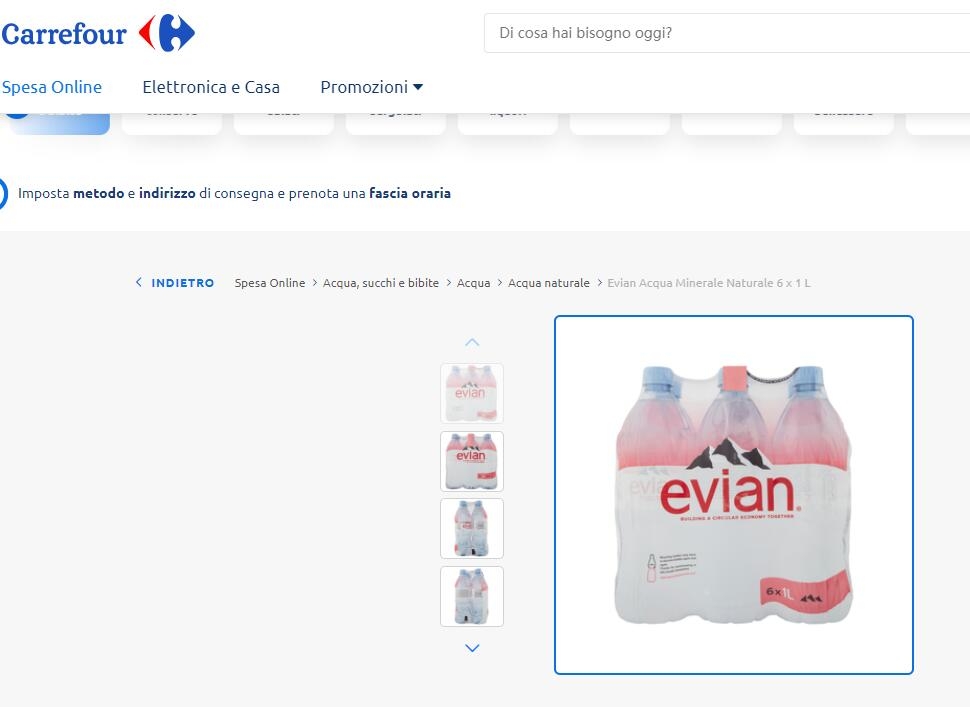Screen dimensions: 970x707
Task: Select the first faded evian thumbnail
Action: coord(472,393)
